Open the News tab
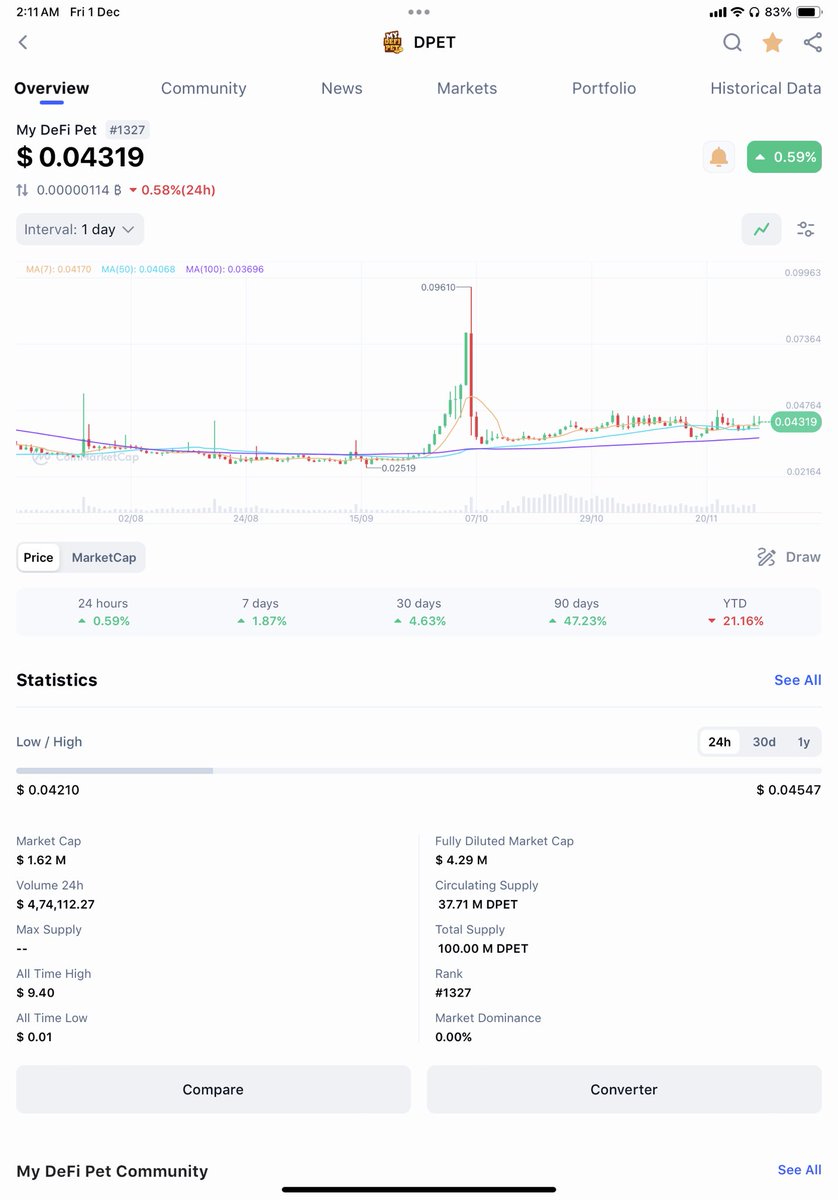 click(x=341, y=88)
